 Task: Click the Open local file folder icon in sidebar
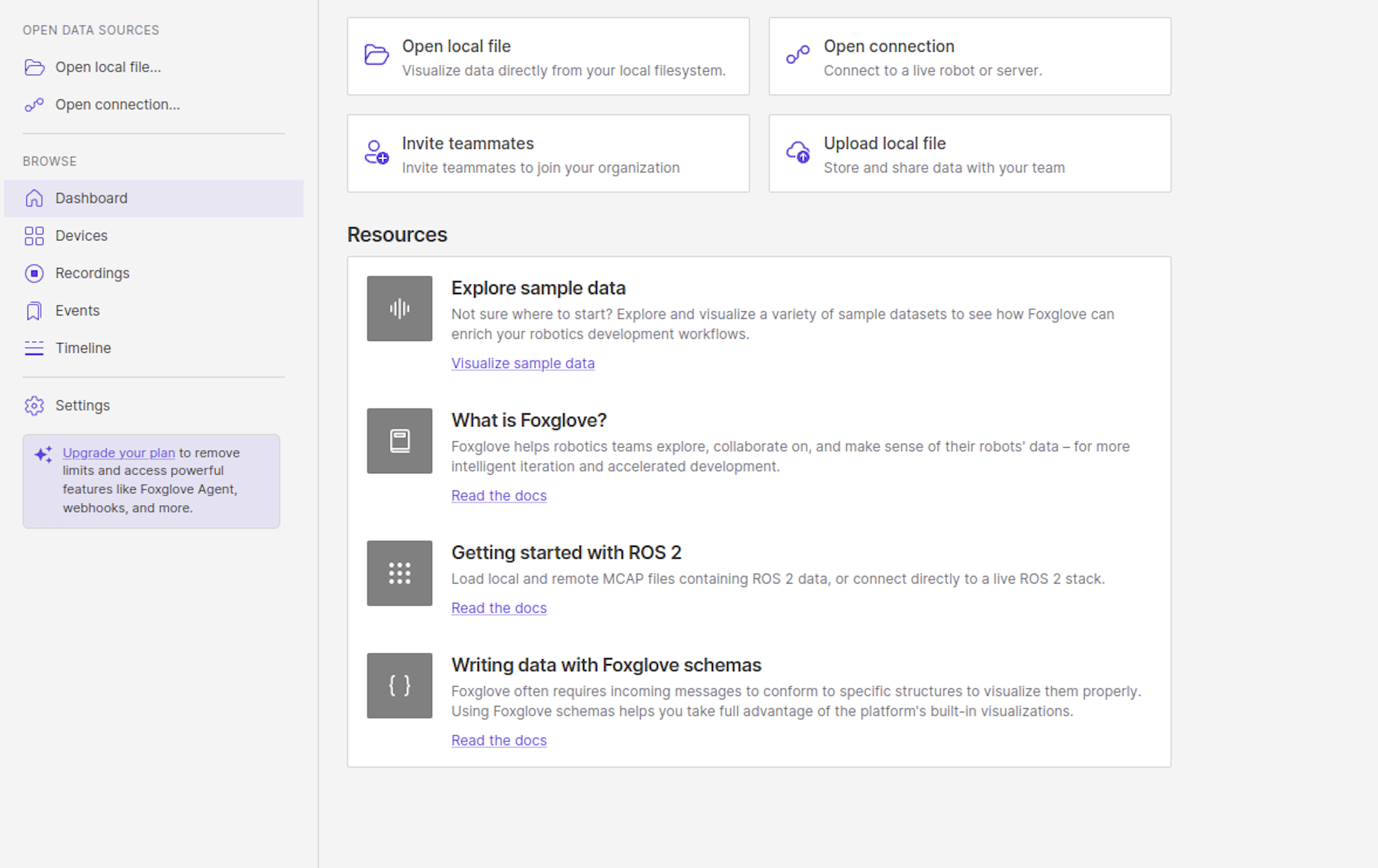tap(34, 68)
